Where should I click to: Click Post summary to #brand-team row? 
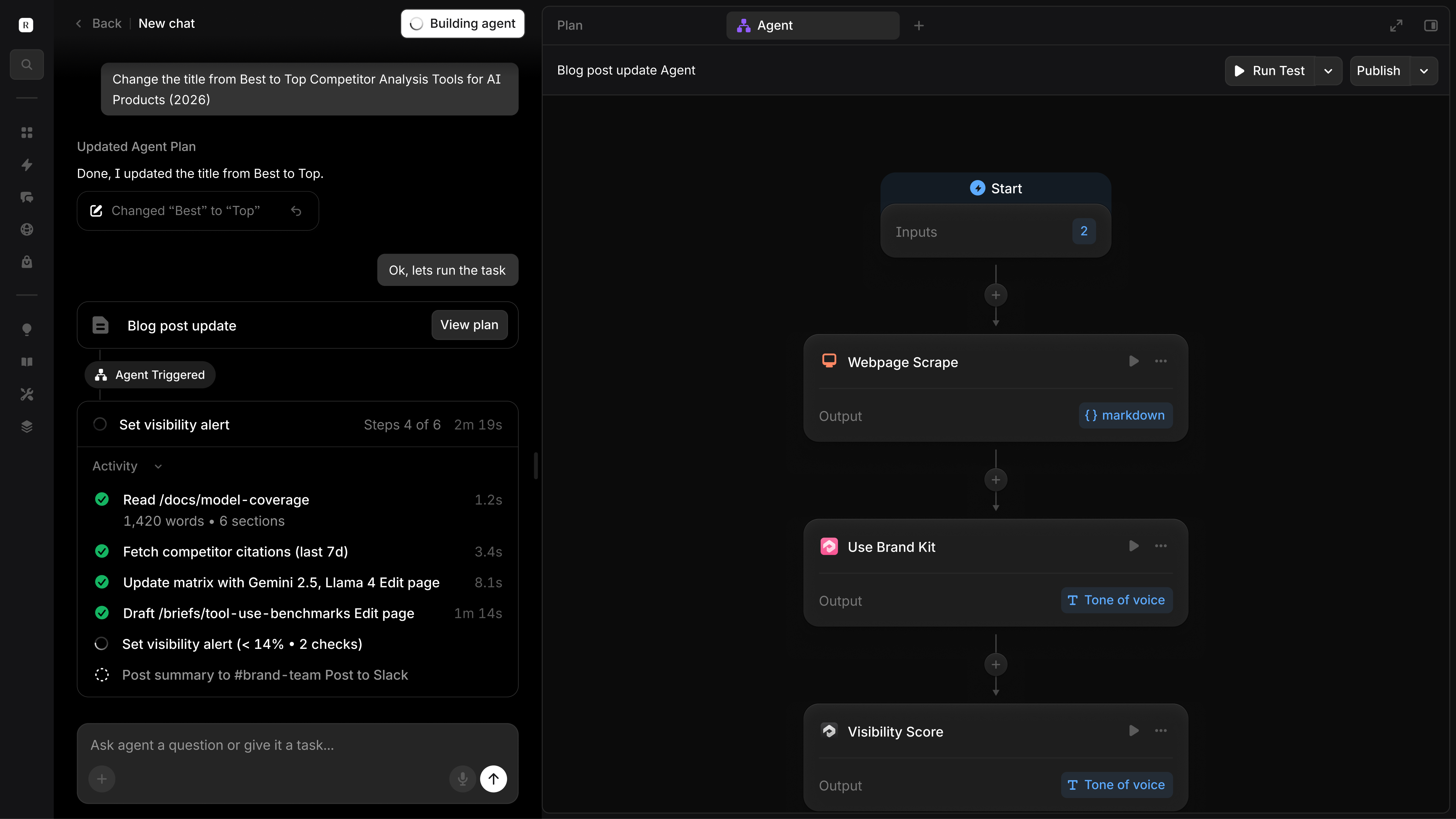(298, 675)
